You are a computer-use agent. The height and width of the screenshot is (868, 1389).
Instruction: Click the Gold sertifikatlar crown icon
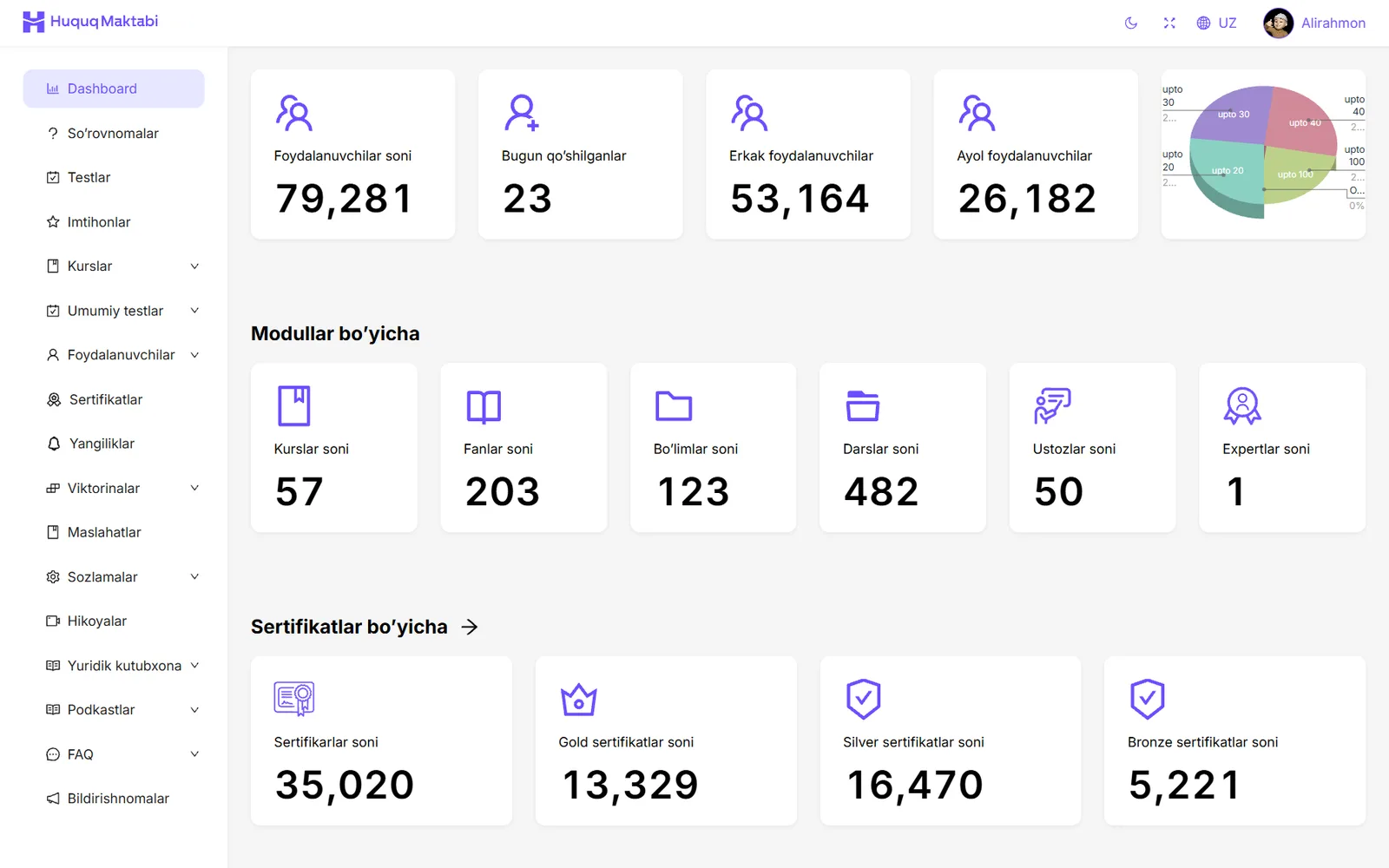(x=578, y=700)
